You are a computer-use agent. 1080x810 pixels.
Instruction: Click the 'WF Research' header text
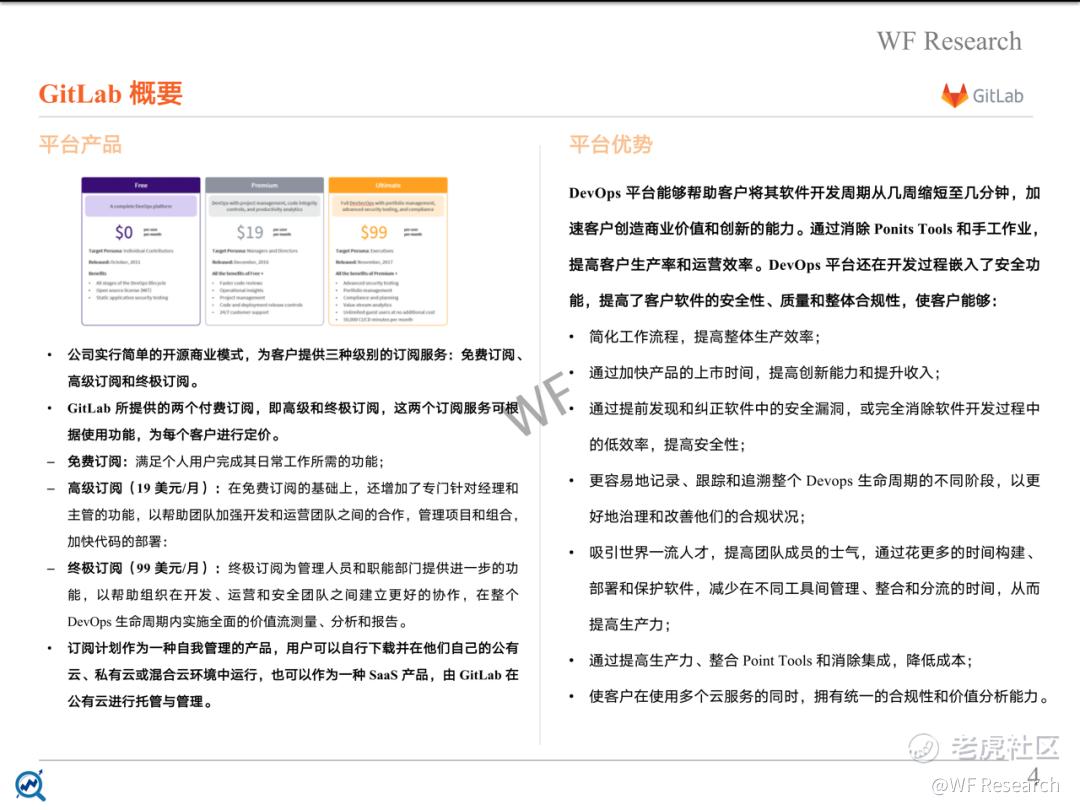point(949,41)
